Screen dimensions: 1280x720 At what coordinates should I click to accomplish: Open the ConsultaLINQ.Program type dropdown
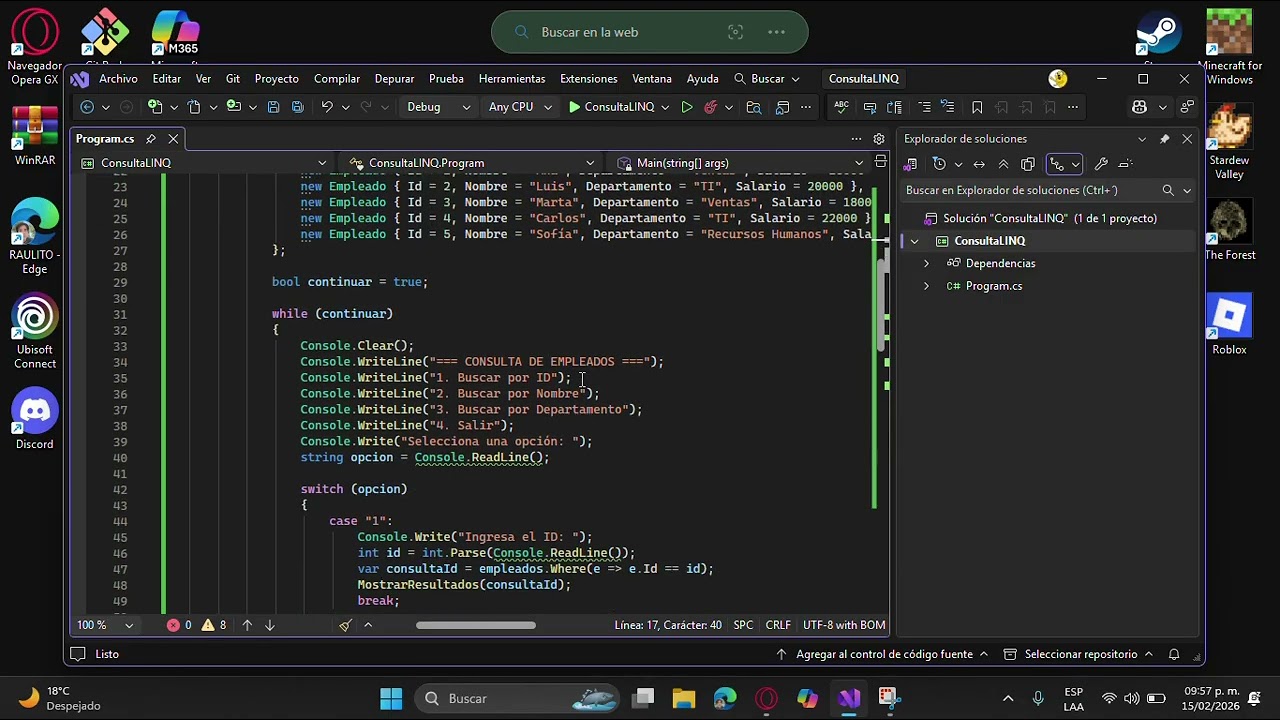point(472,163)
